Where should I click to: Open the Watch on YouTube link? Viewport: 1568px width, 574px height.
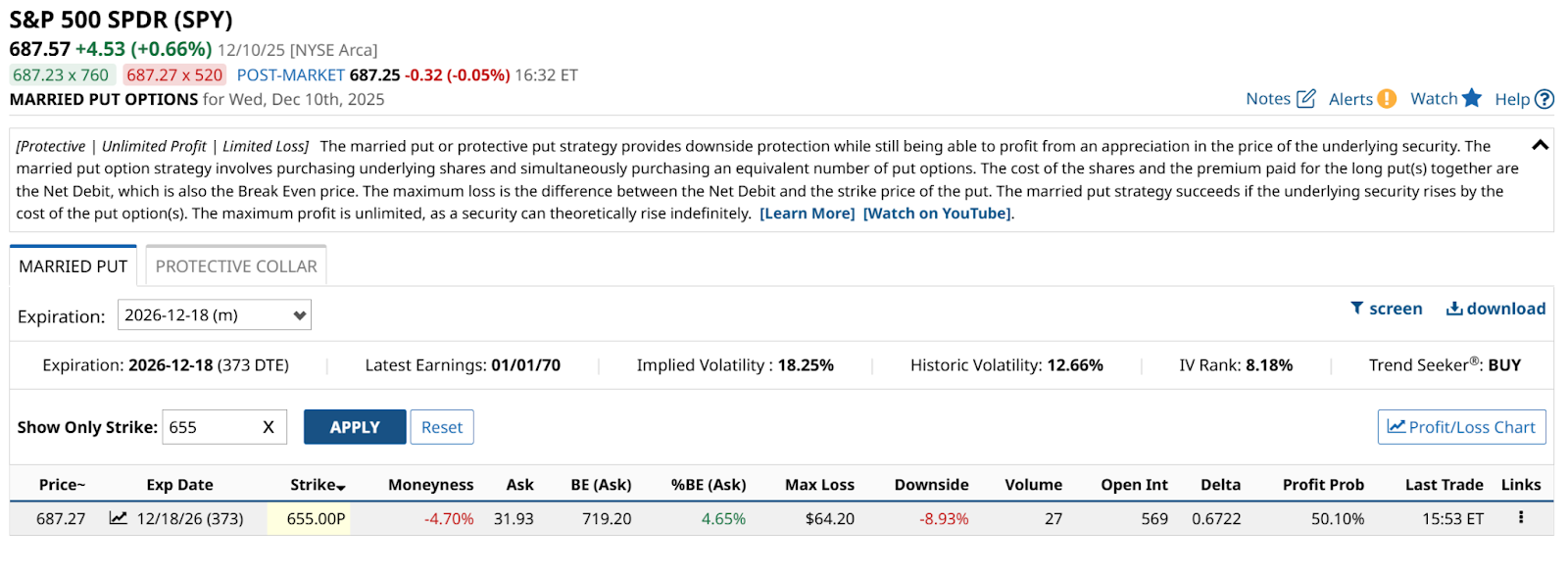point(937,214)
